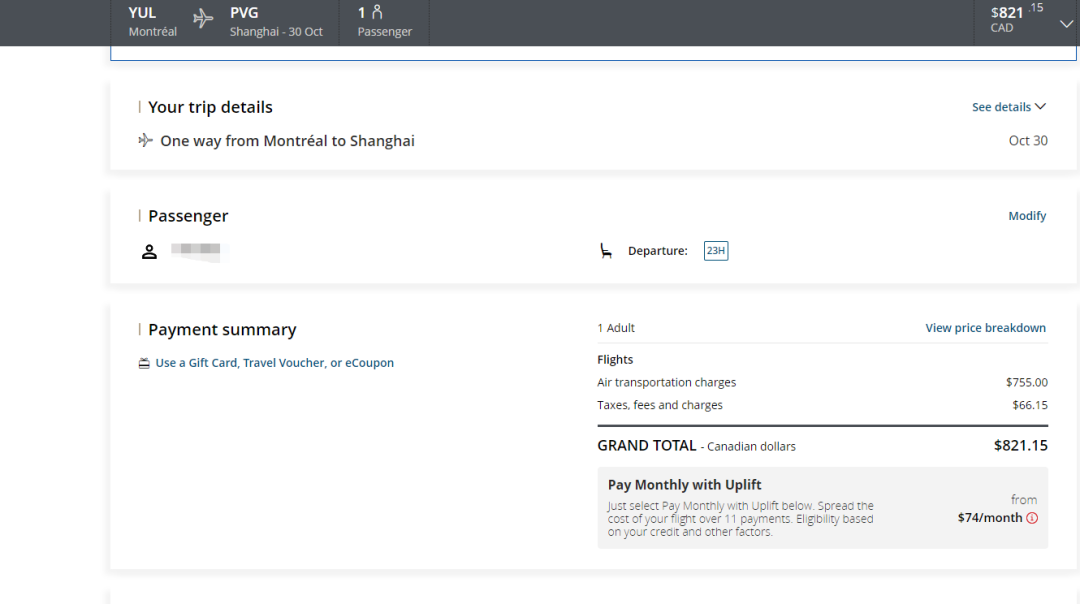Click One way from Montréal to Shanghai

287,140
